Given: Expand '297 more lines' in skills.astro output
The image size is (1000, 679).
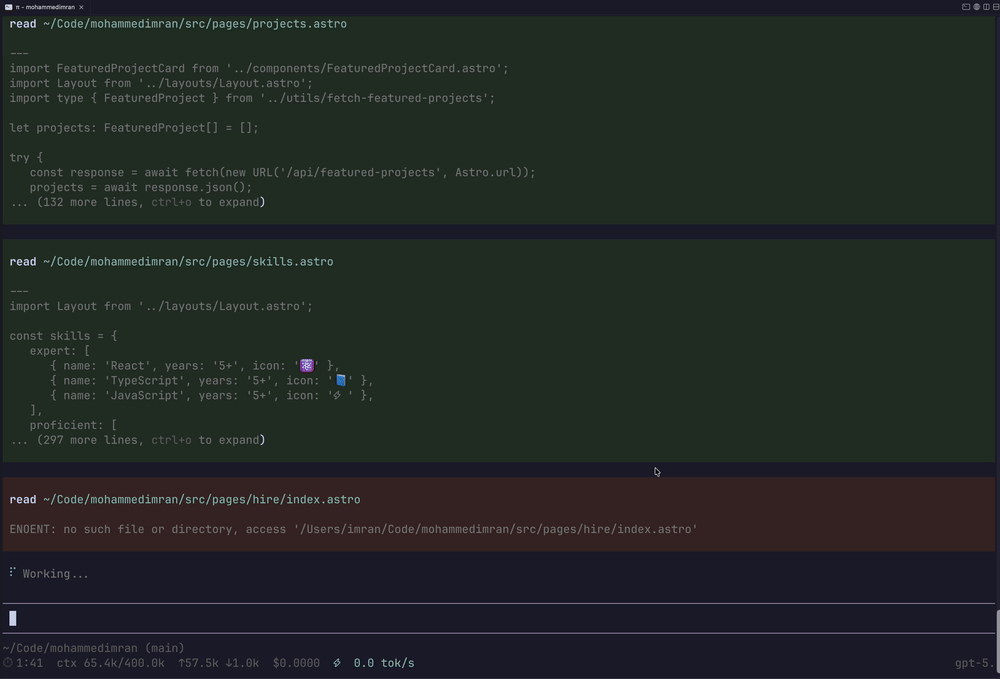Looking at the screenshot, I should (137, 440).
